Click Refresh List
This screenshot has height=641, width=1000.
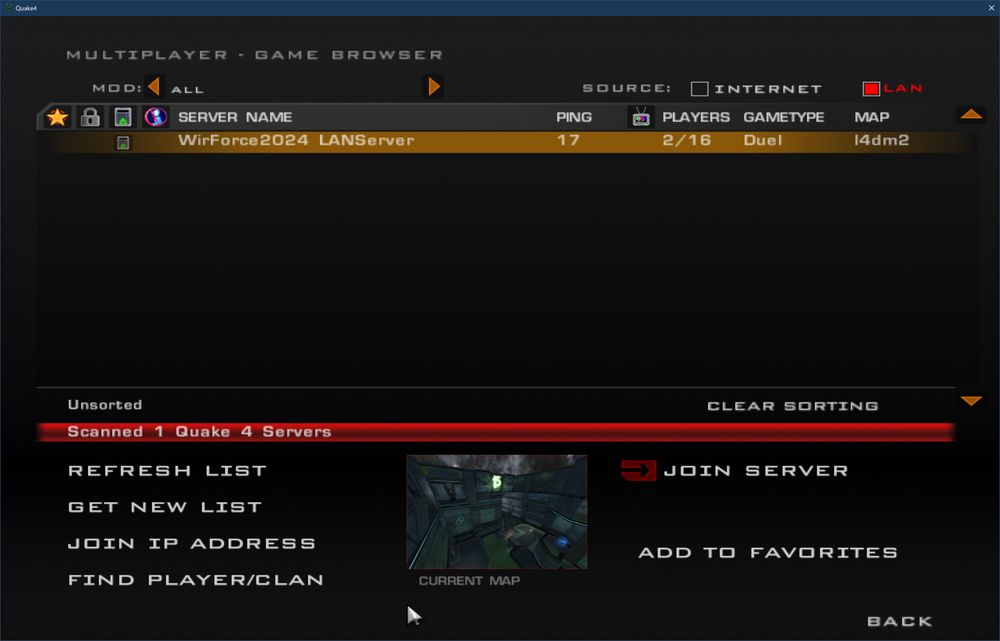coord(167,471)
